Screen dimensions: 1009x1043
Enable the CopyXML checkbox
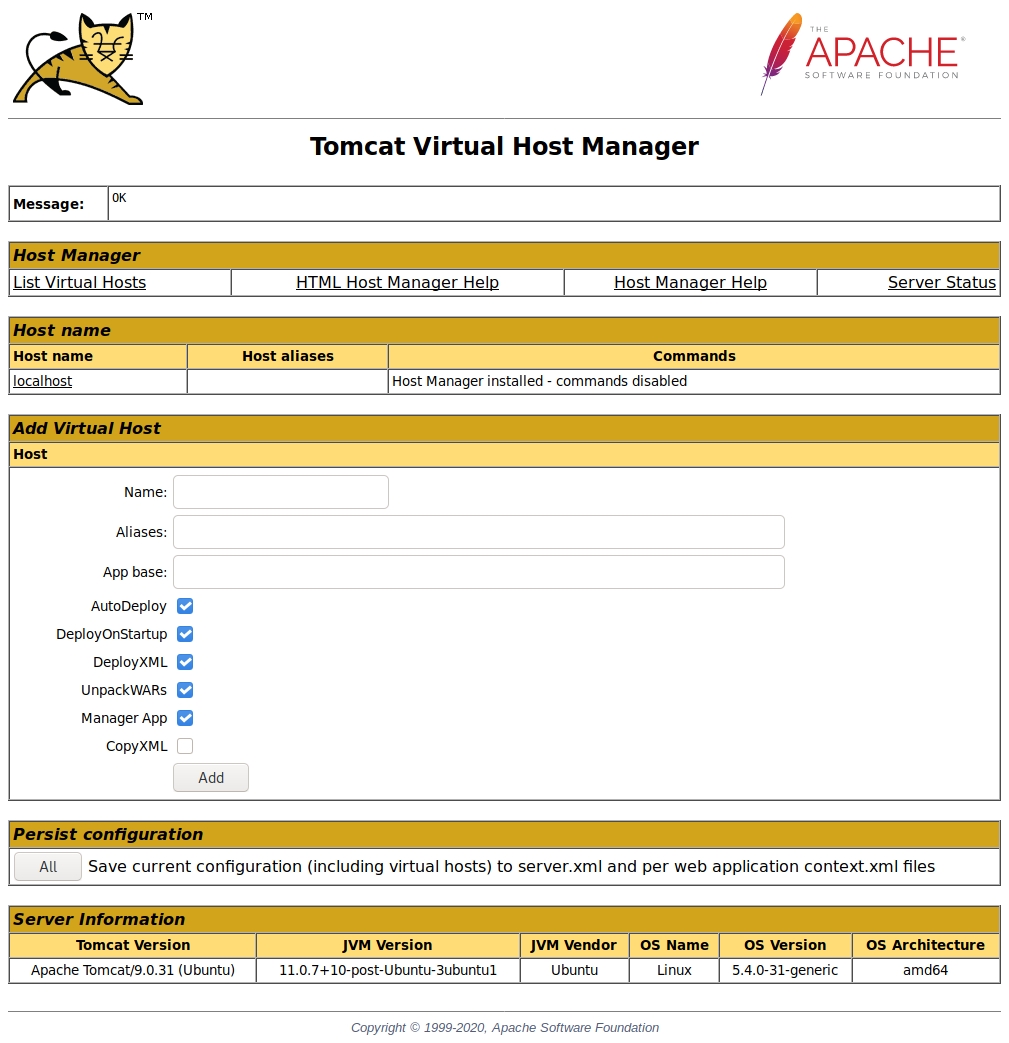185,746
